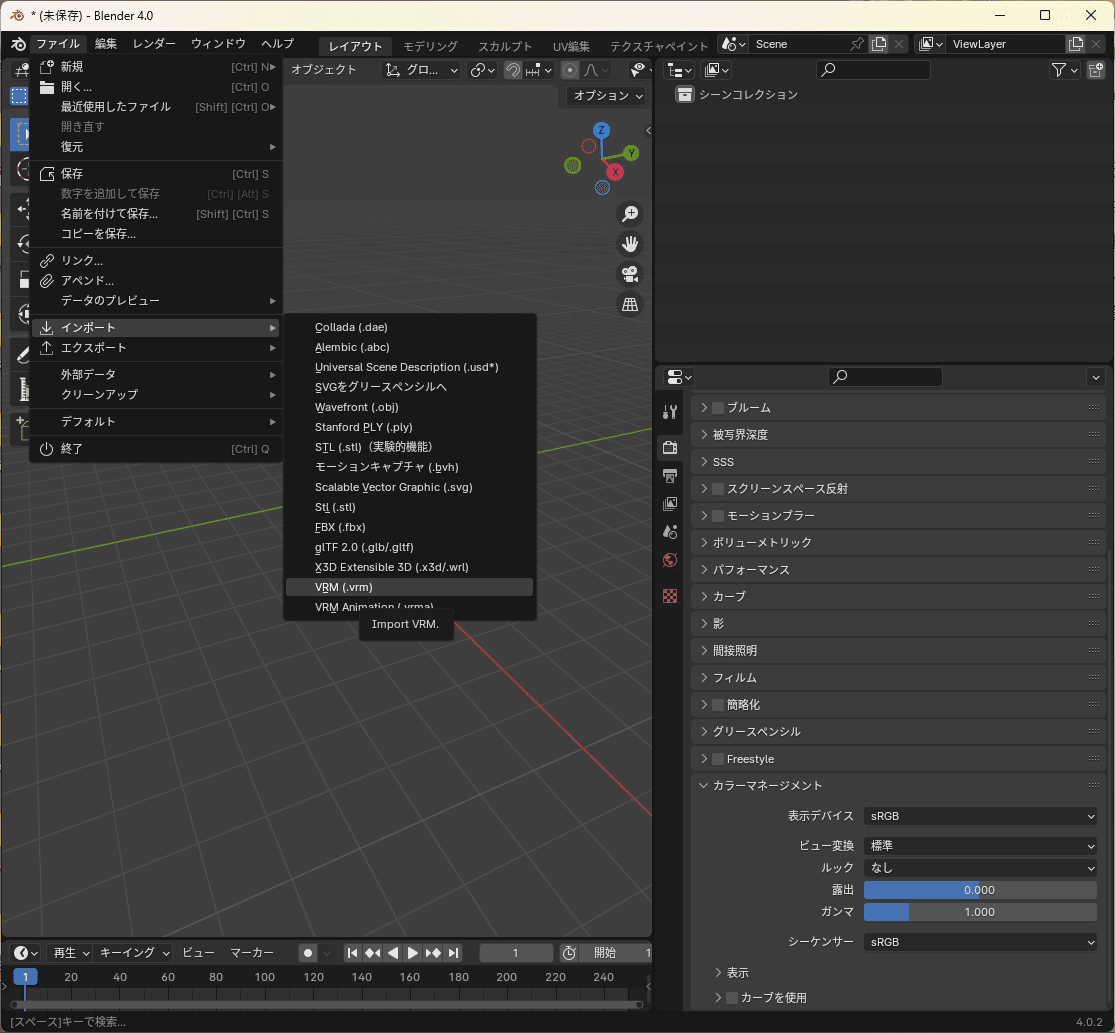The width and height of the screenshot is (1115, 1033).
Task: Jump to timeline end frame
Action: pyautogui.click(x=454, y=953)
